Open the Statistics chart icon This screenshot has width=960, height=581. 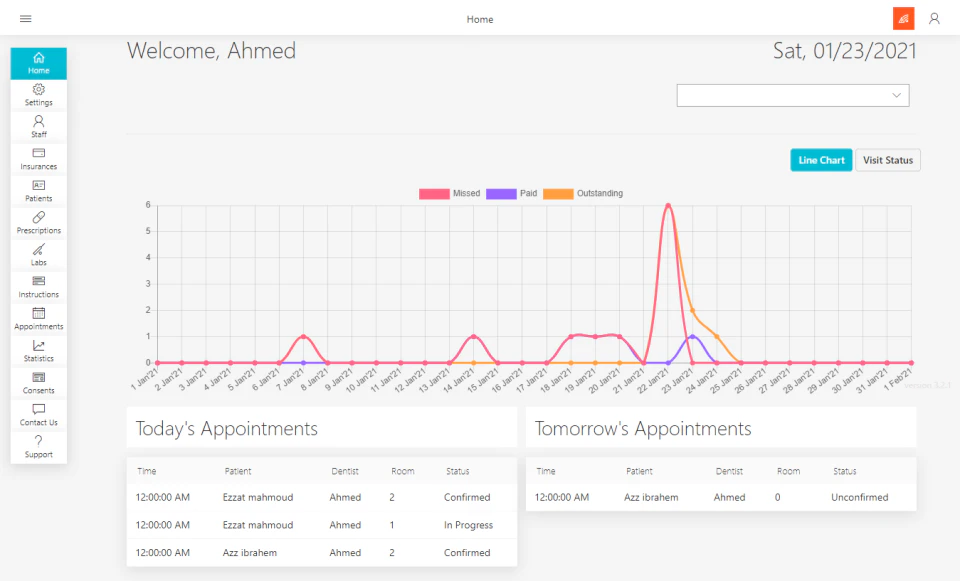click(x=38, y=350)
